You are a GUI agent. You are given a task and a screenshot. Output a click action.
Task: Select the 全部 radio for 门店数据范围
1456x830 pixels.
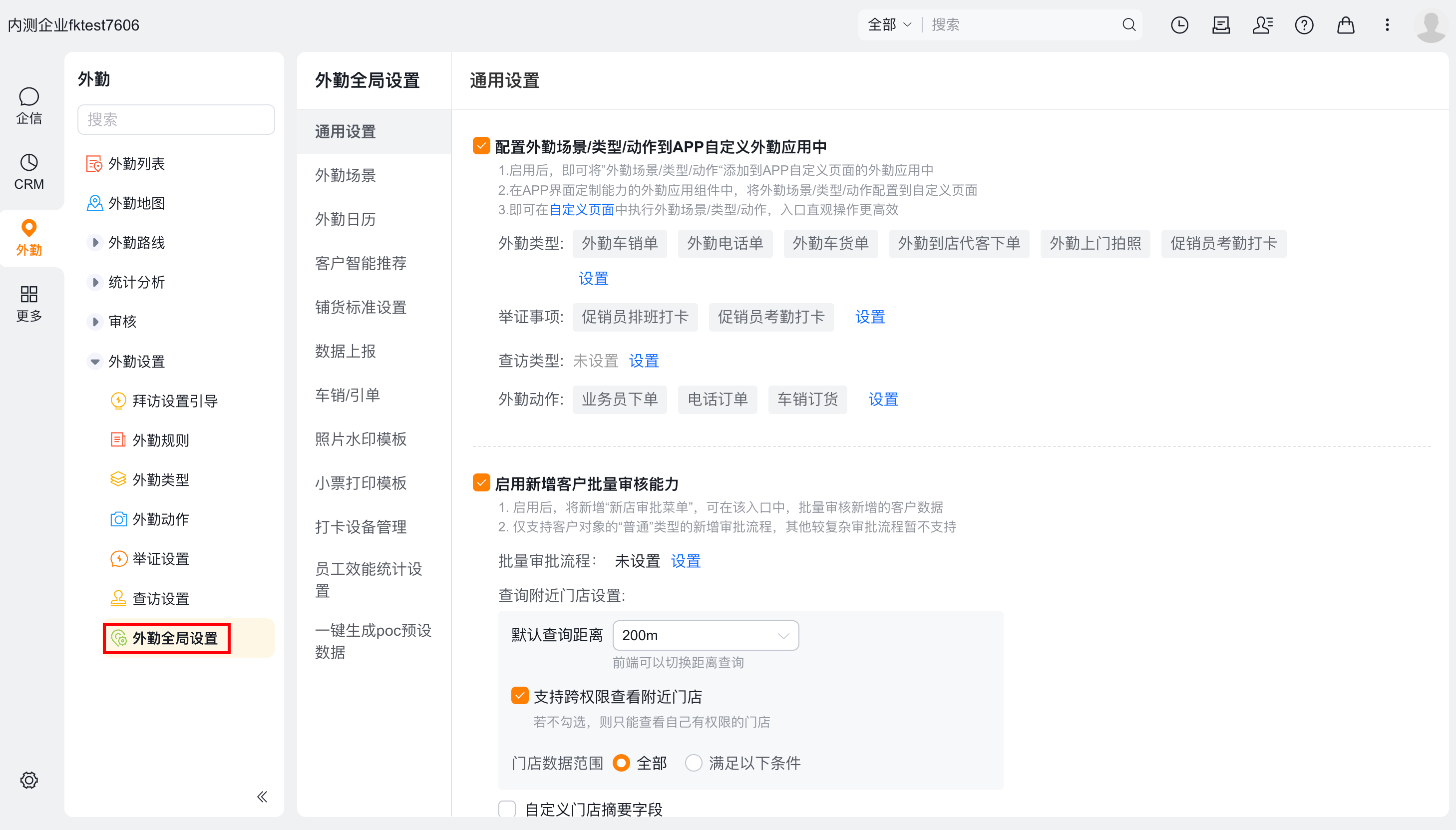coord(621,763)
